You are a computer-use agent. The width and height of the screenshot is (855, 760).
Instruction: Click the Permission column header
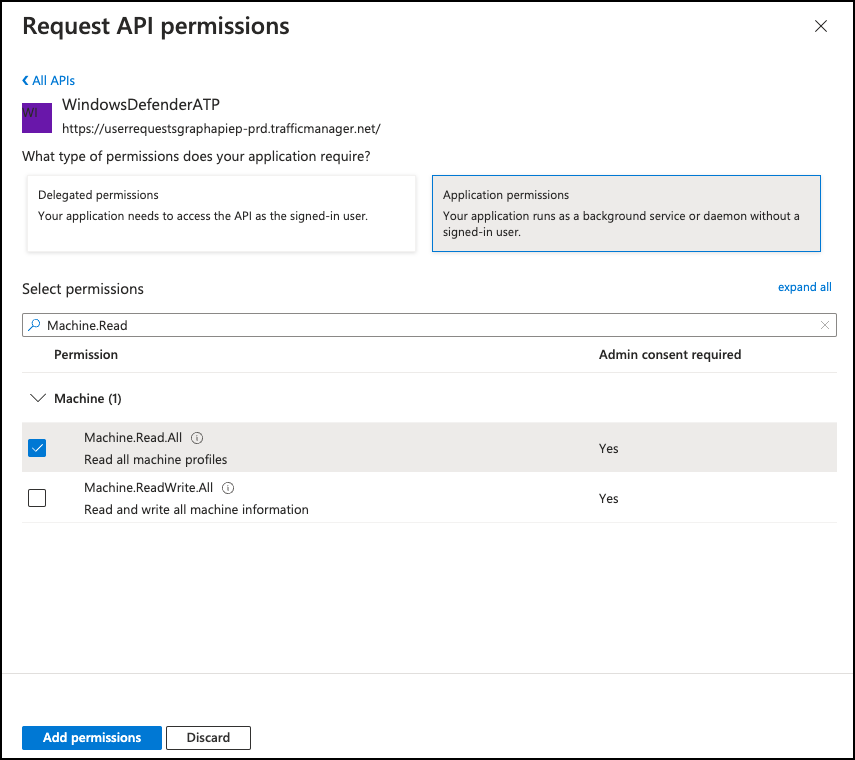tap(86, 355)
